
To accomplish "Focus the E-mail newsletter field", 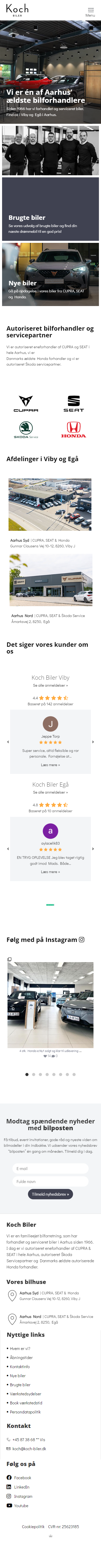I will [51, 1168].
